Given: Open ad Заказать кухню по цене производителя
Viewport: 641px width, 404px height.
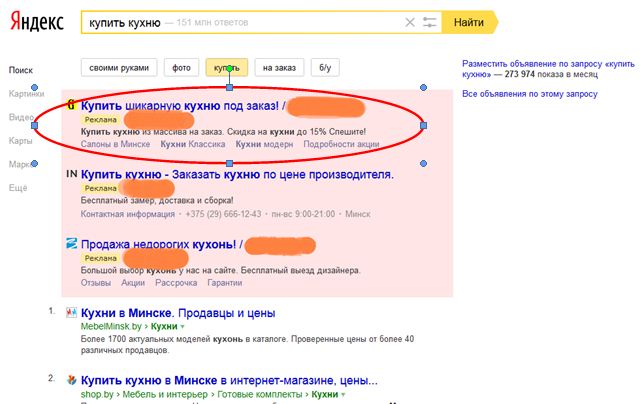Looking at the screenshot, I should click(x=237, y=175).
